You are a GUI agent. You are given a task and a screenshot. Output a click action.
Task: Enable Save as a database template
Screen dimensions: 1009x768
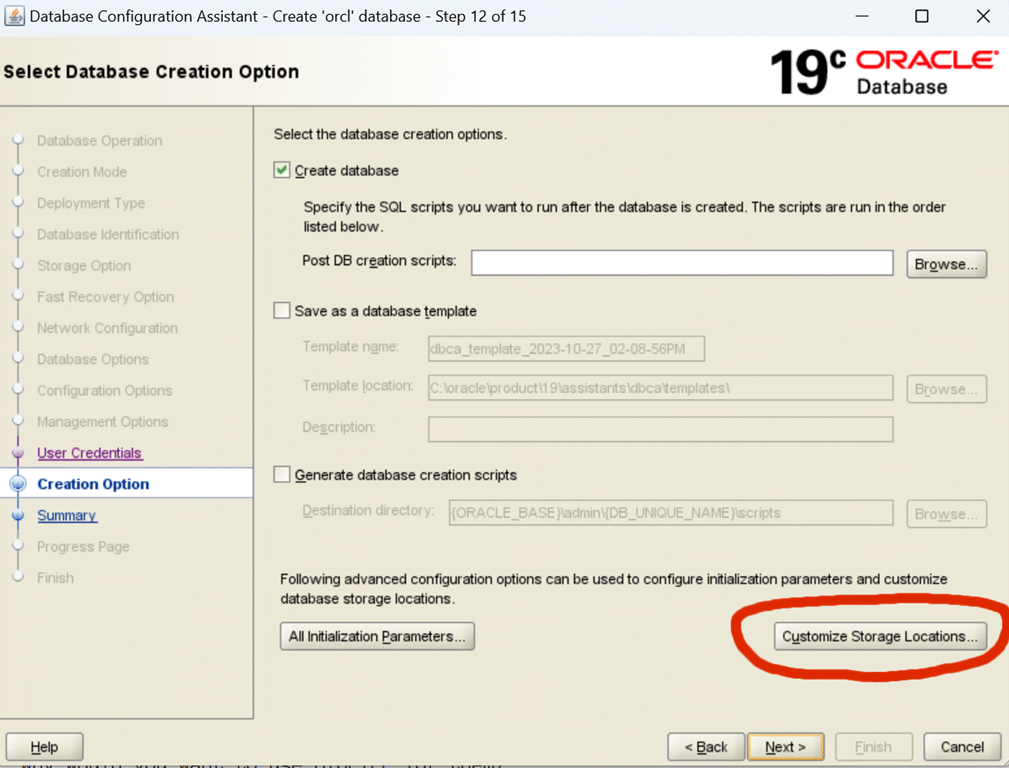(282, 311)
